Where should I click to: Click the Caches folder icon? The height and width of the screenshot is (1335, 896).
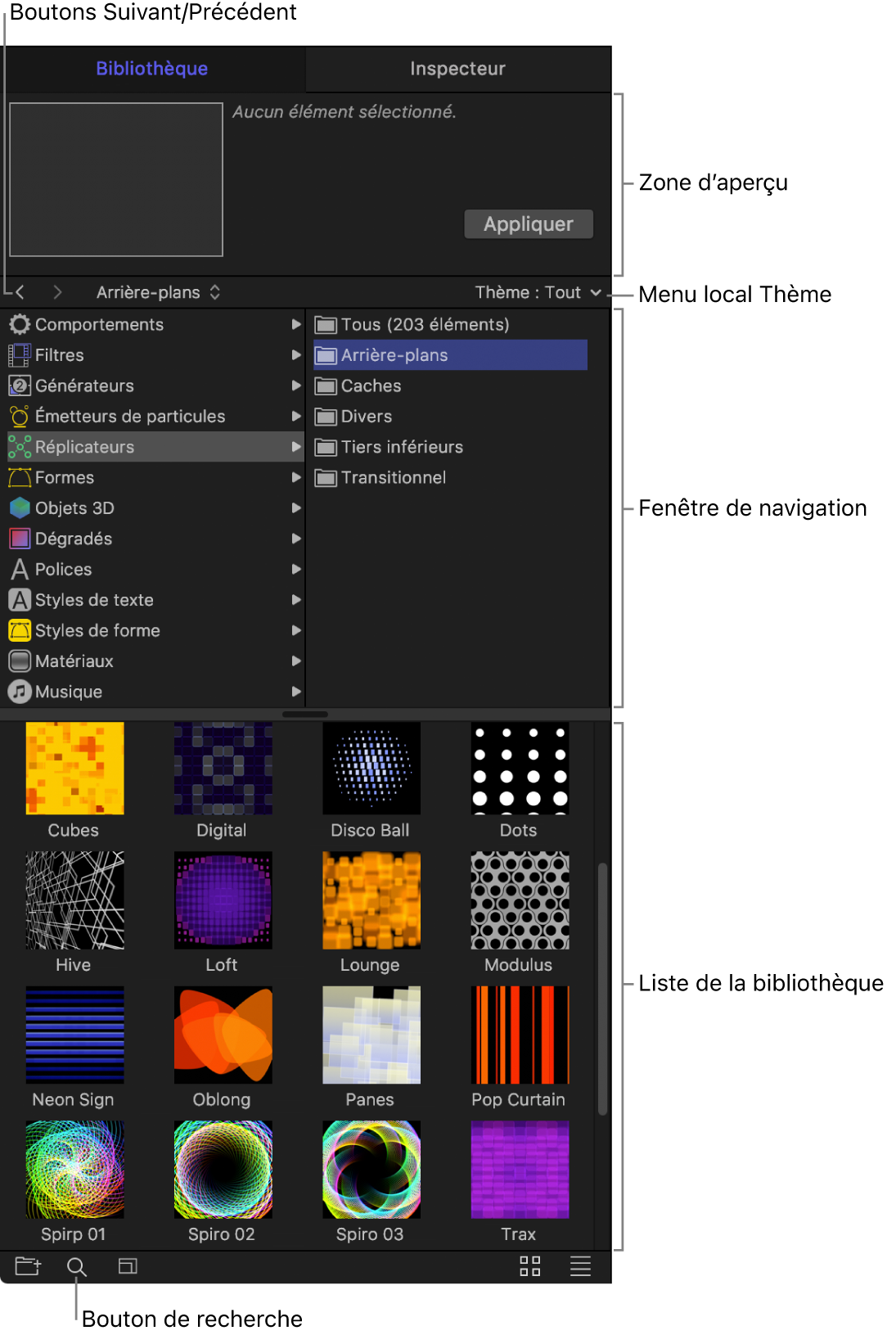(326, 386)
